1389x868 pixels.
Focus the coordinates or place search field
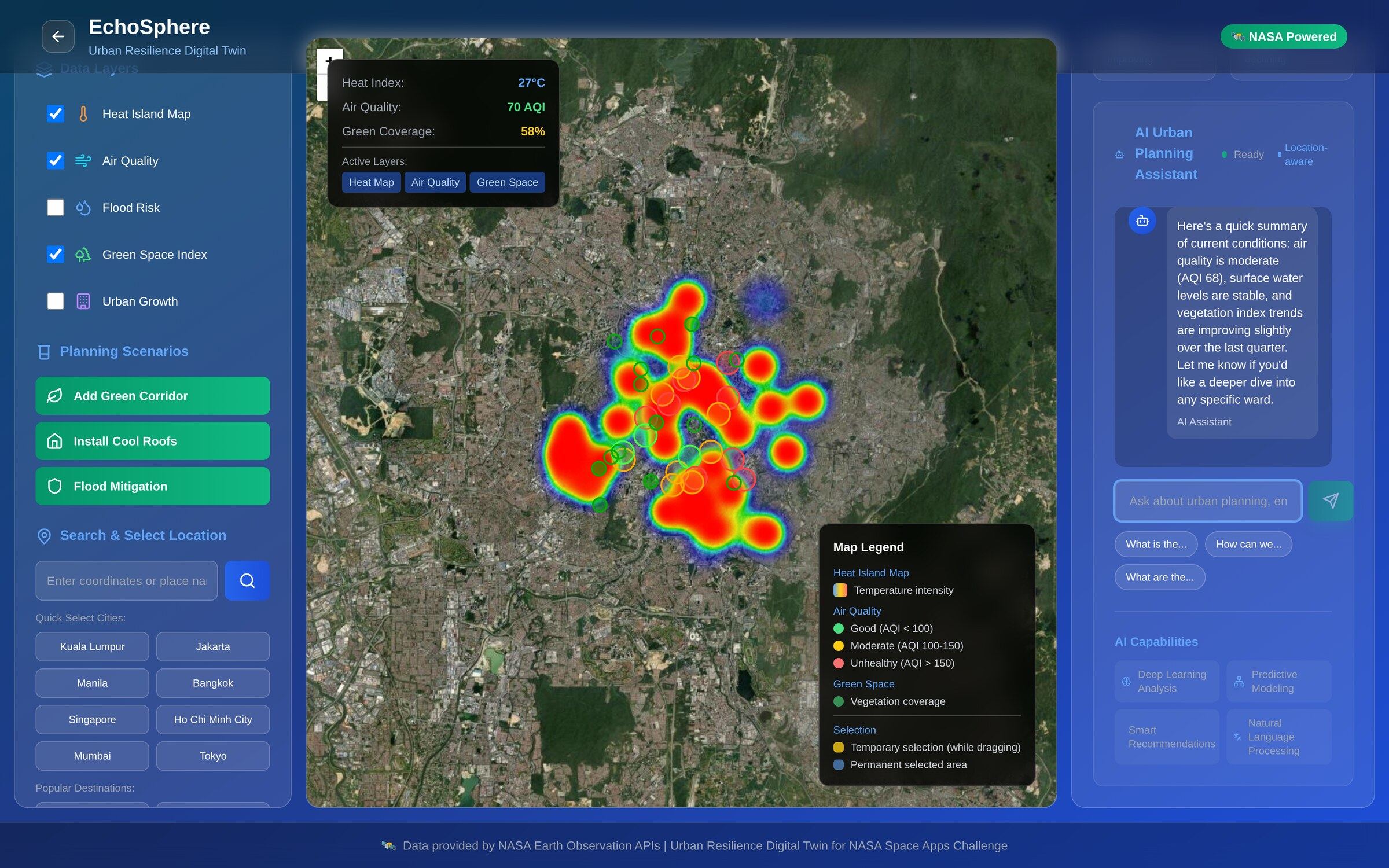click(127, 580)
